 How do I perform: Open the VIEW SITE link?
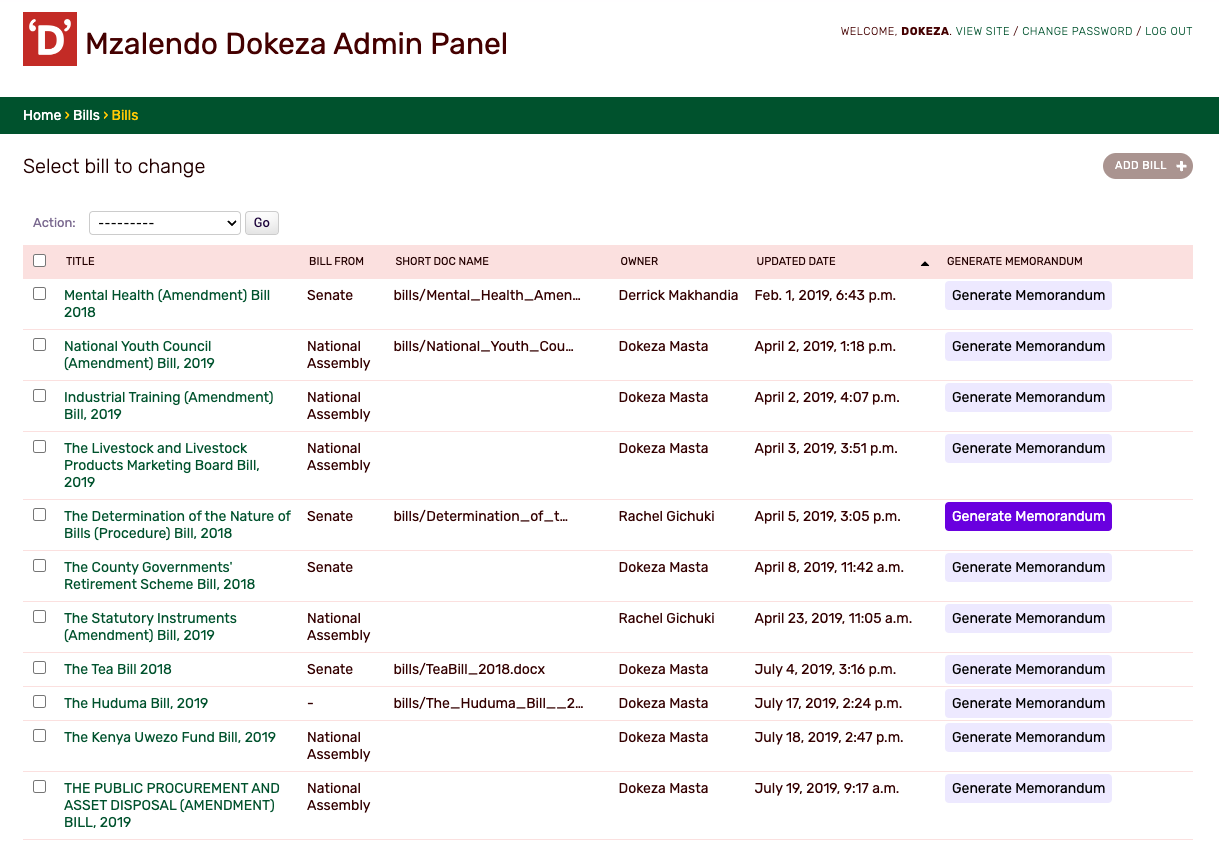[x=982, y=31]
